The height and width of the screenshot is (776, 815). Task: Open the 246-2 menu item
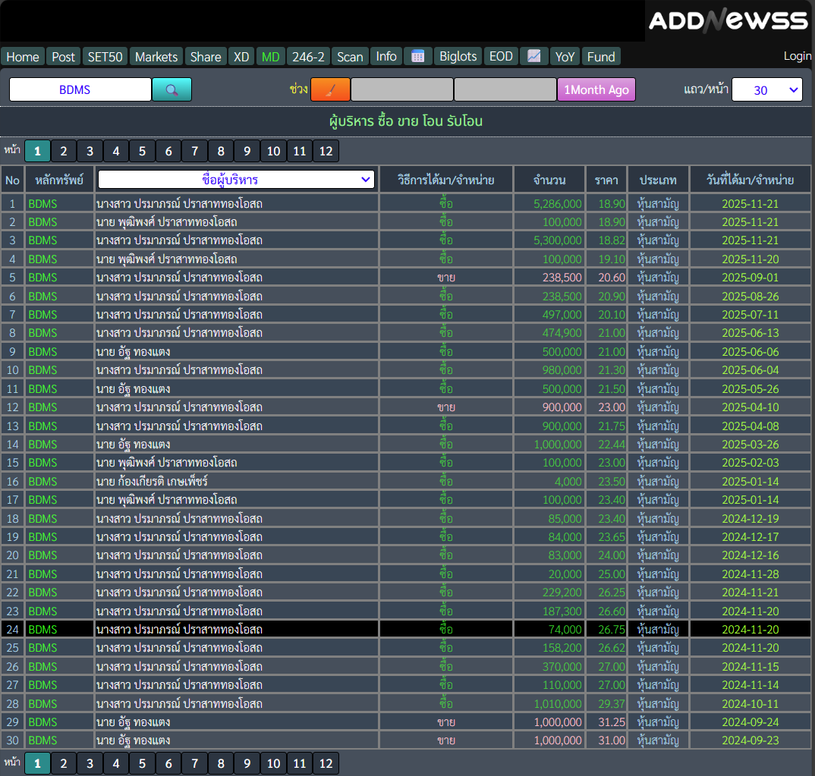[308, 57]
